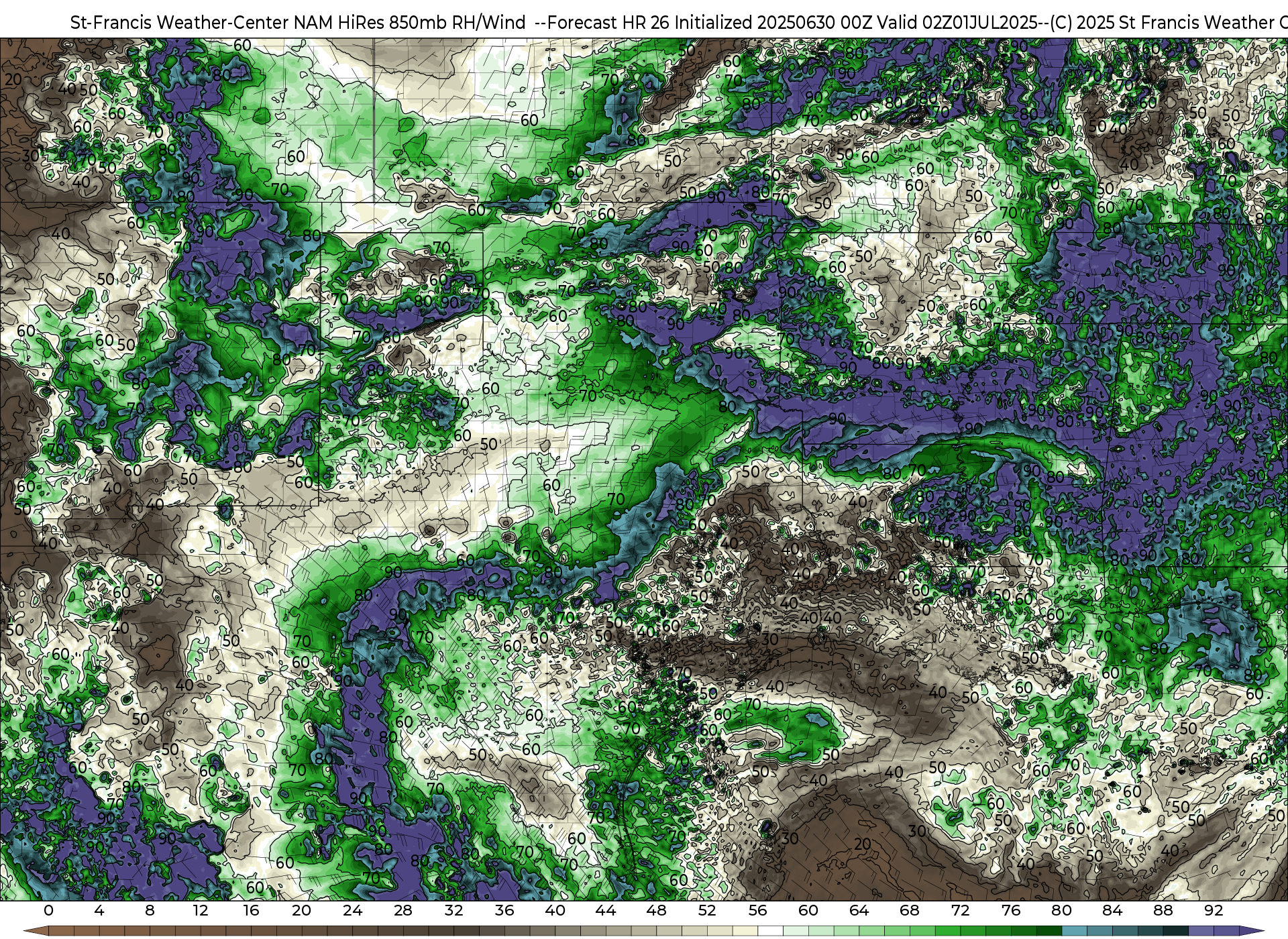This screenshot has height=939, width=1288.
Task: Click the colorbar label "24"
Action: coord(352,911)
